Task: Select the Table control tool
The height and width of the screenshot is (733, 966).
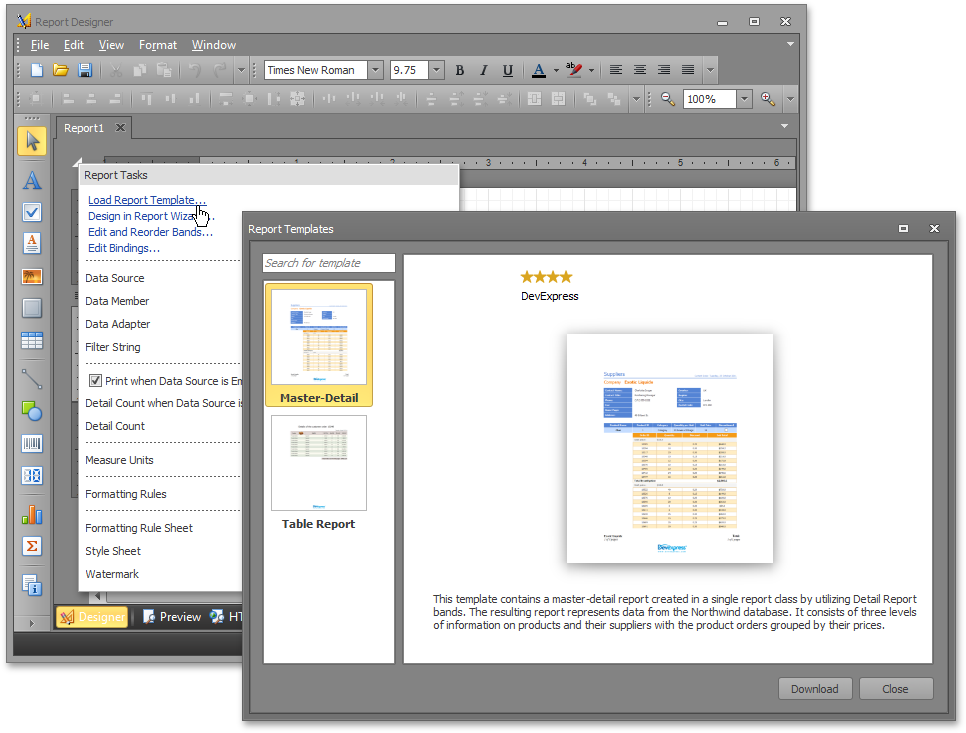Action: 32,341
